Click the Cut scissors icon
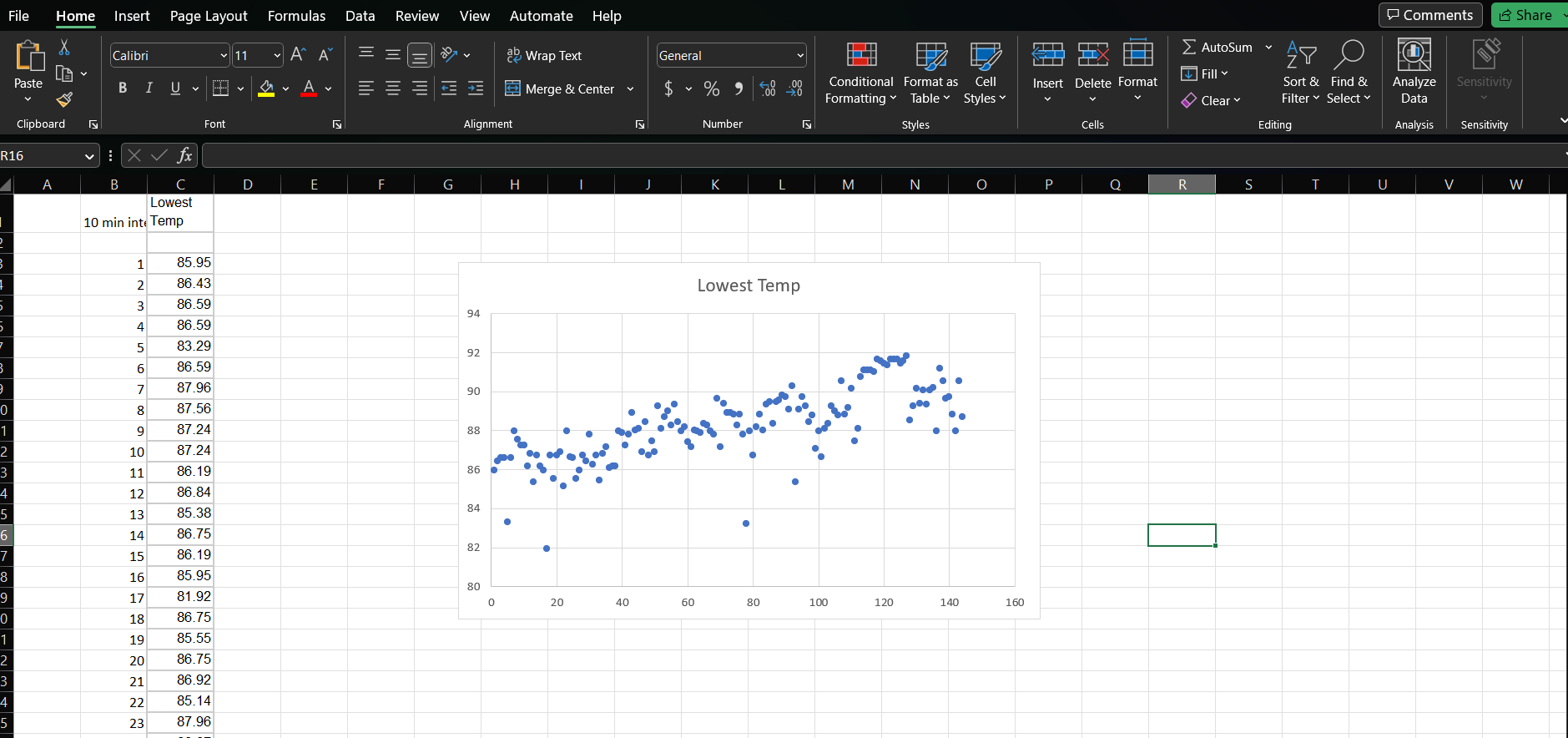 pos(64,48)
